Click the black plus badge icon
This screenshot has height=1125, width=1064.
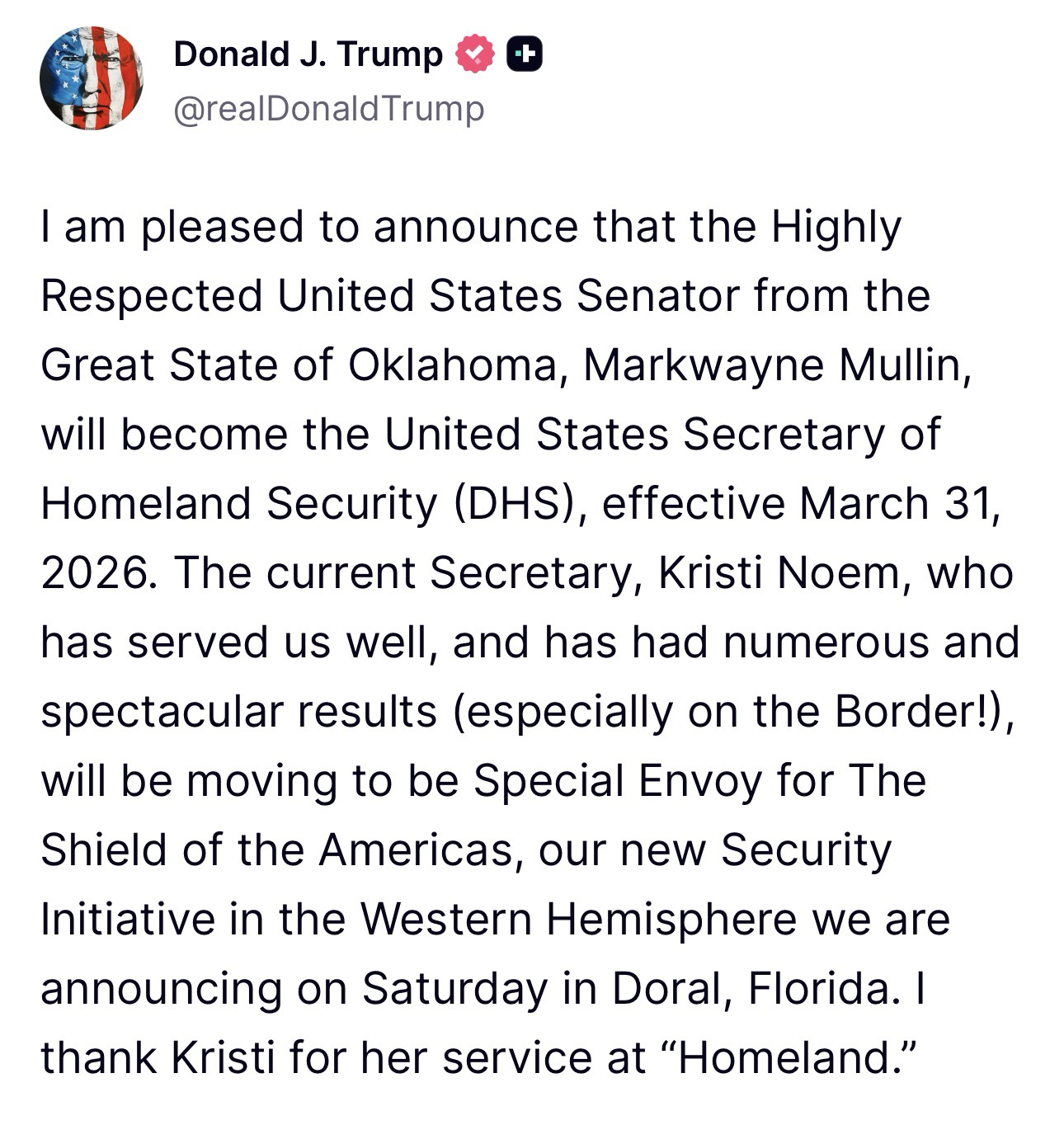pyautogui.click(x=525, y=54)
